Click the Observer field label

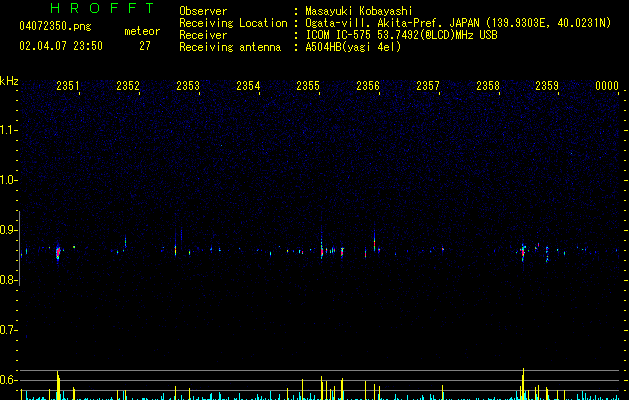pyautogui.click(x=203, y=11)
